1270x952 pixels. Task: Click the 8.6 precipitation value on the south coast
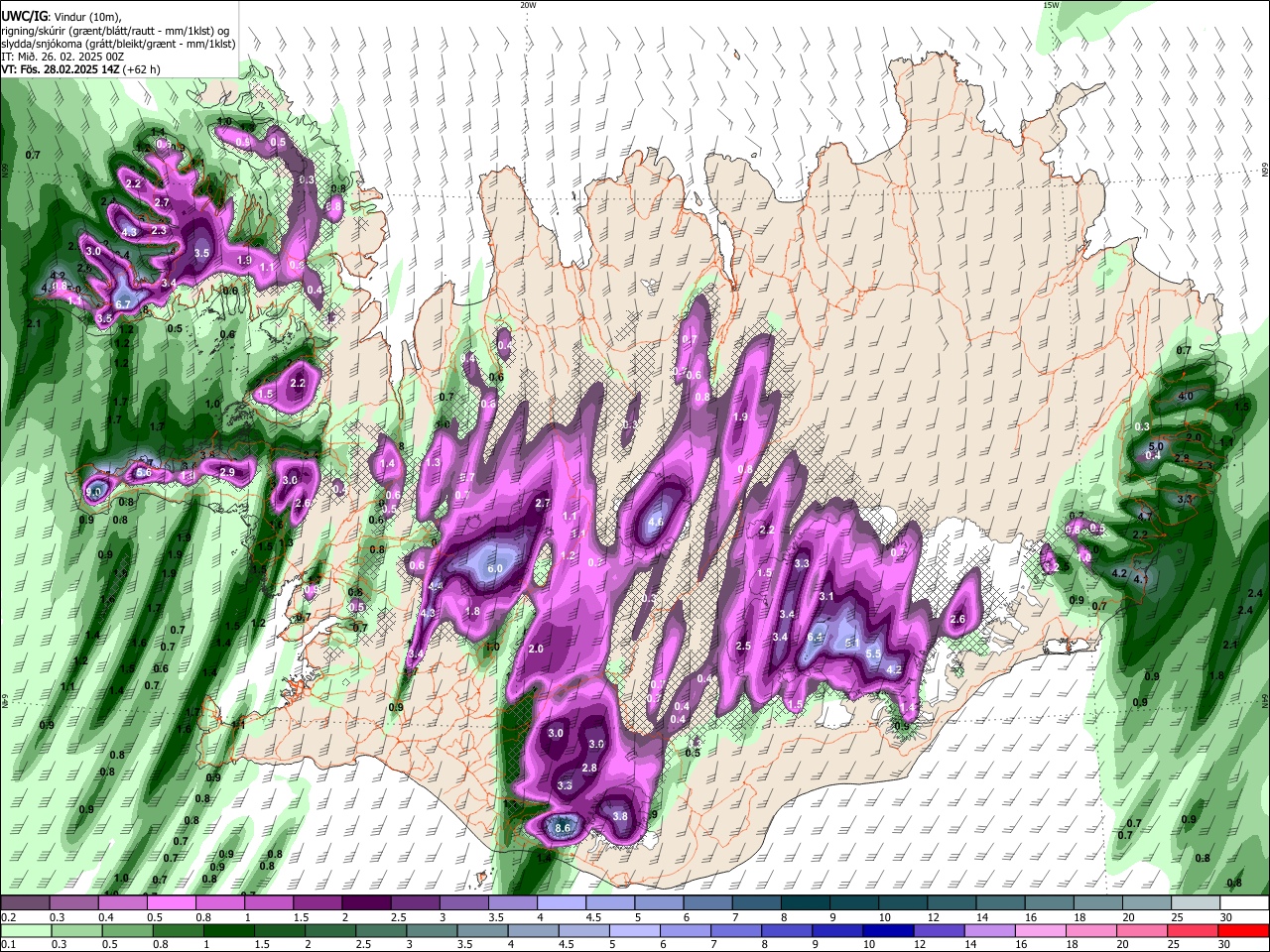click(565, 828)
